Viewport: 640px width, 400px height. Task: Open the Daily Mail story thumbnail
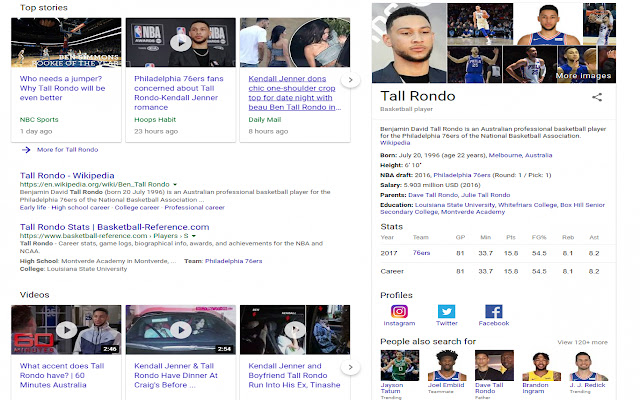click(295, 42)
